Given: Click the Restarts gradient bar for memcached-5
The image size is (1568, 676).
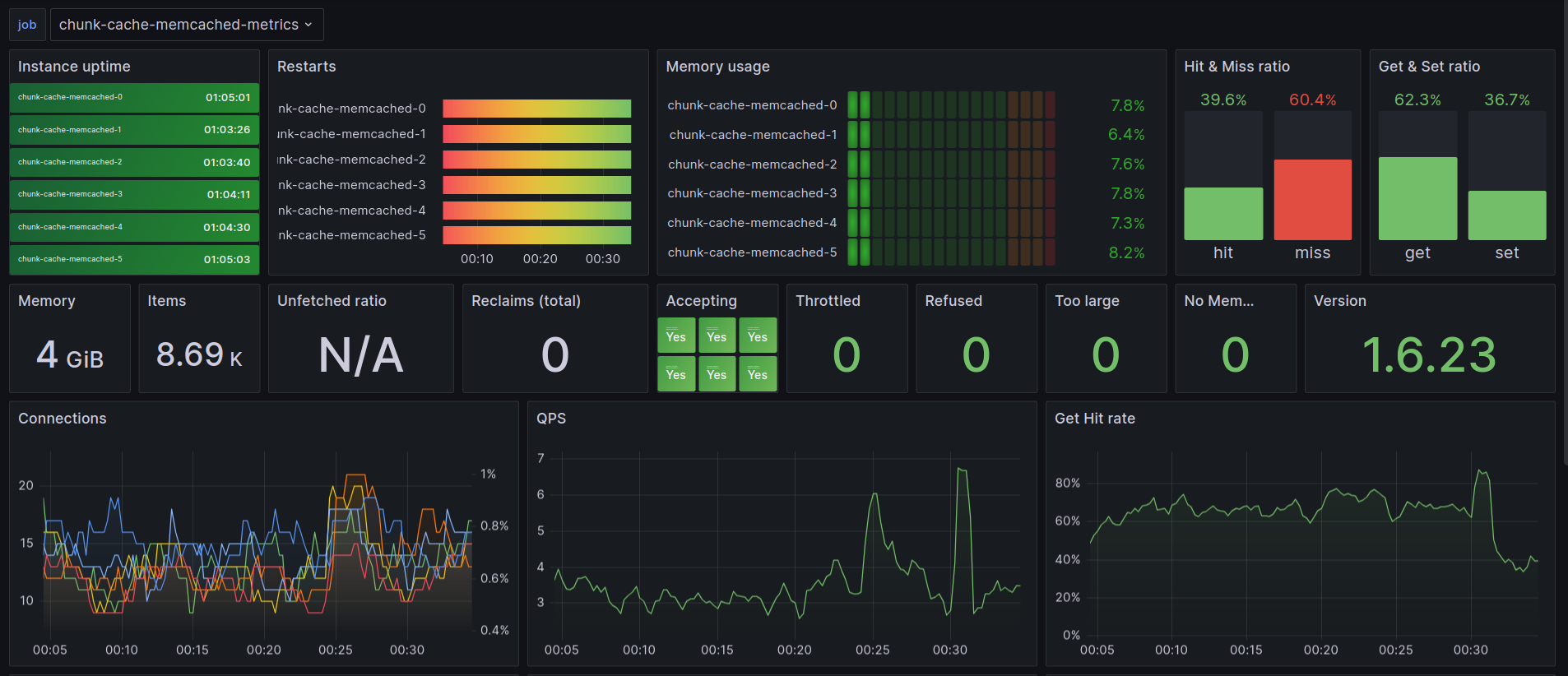Looking at the screenshot, I should tap(536, 235).
